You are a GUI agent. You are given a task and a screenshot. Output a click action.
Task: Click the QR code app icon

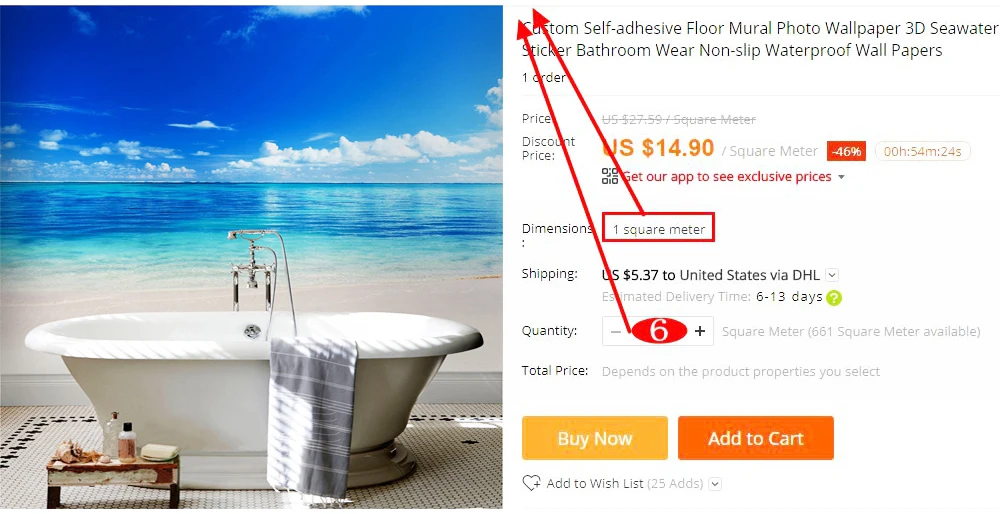pyautogui.click(x=610, y=176)
